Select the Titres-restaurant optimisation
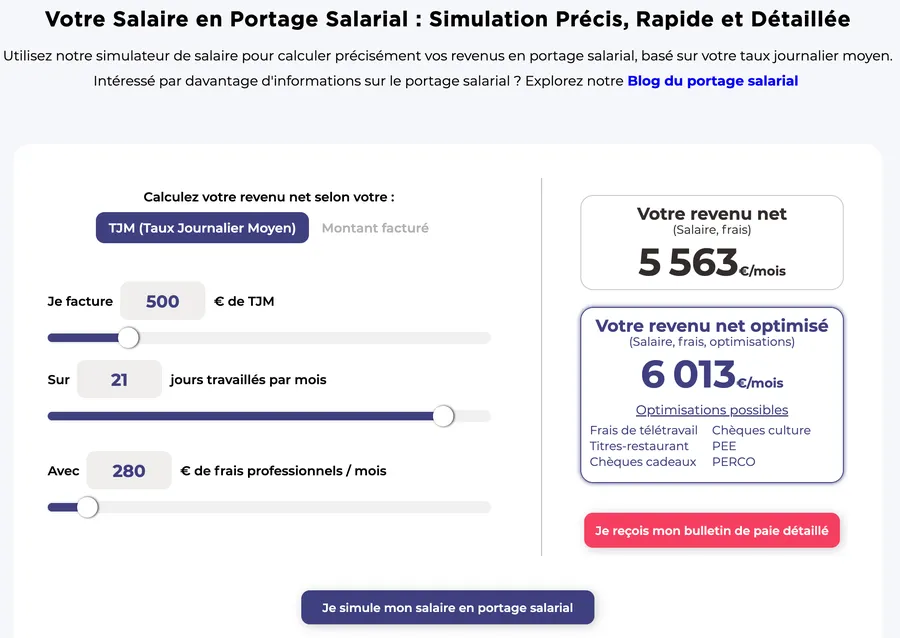 (x=639, y=446)
